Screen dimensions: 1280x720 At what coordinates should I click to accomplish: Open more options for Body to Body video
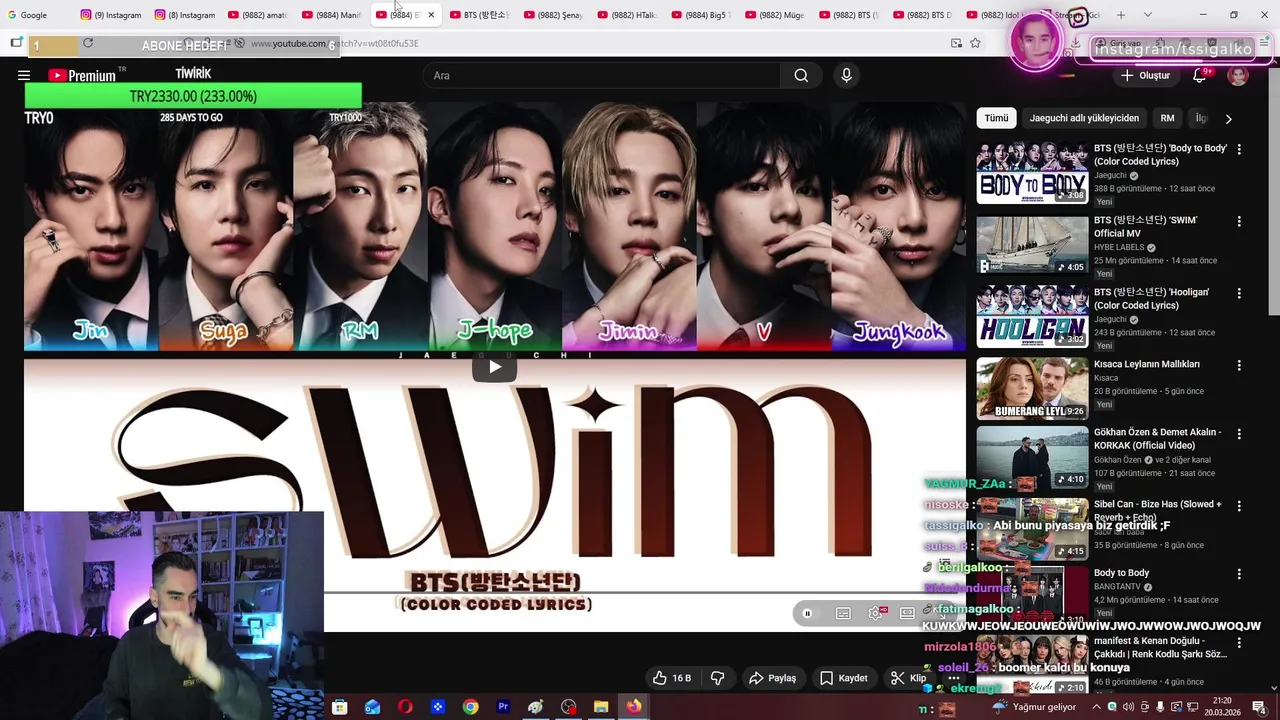coord(1239,149)
